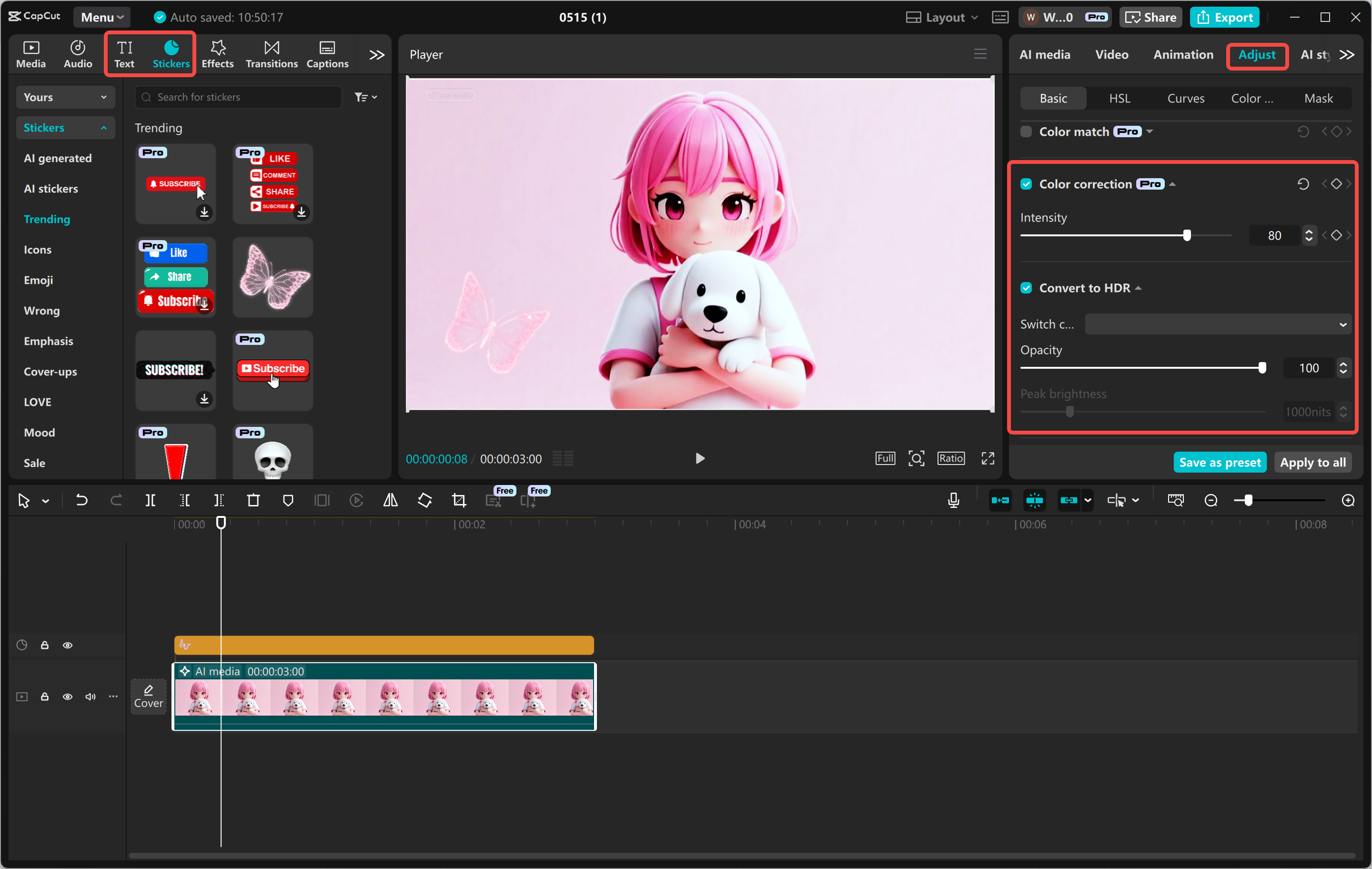Open the Text panel
Image resolution: width=1372 pixels, height=869 pixels.
124,55
